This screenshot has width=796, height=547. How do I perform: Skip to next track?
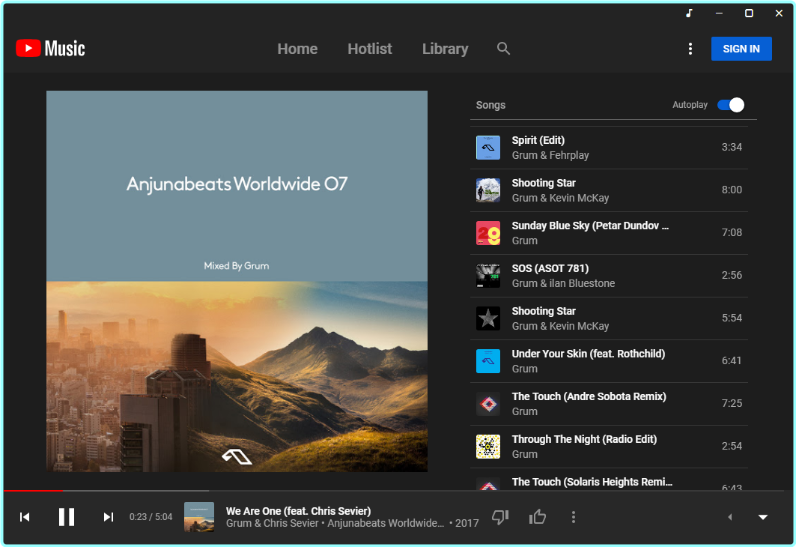tap(108, 517)
